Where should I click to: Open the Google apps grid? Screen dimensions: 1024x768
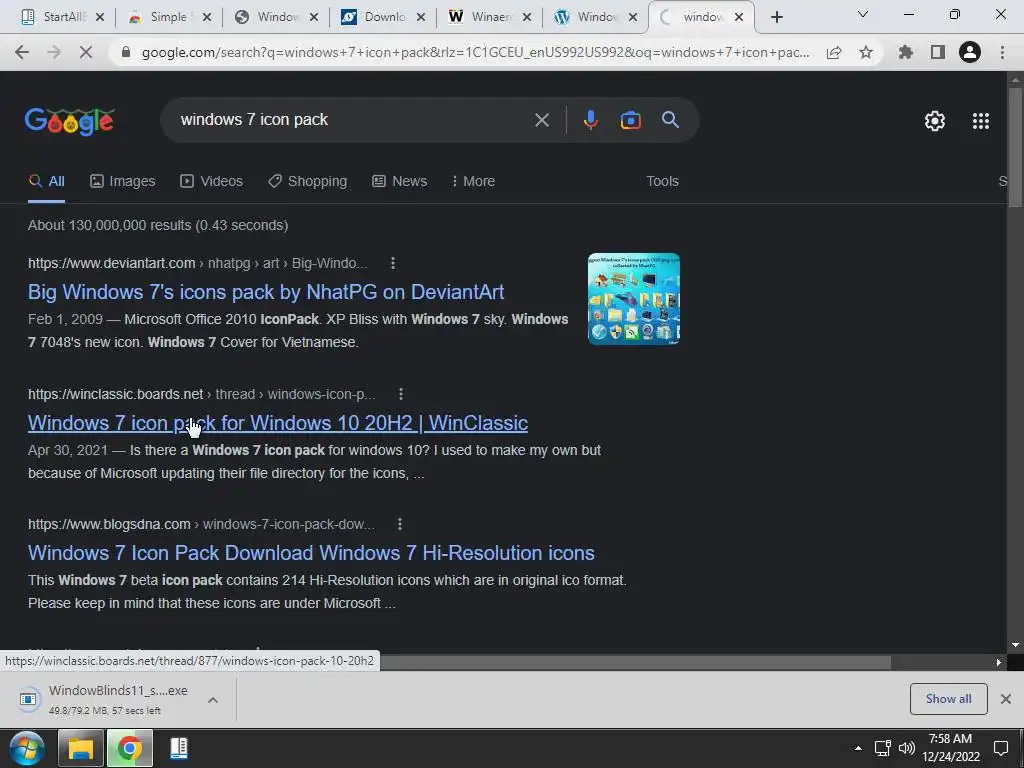coord(981,121)
